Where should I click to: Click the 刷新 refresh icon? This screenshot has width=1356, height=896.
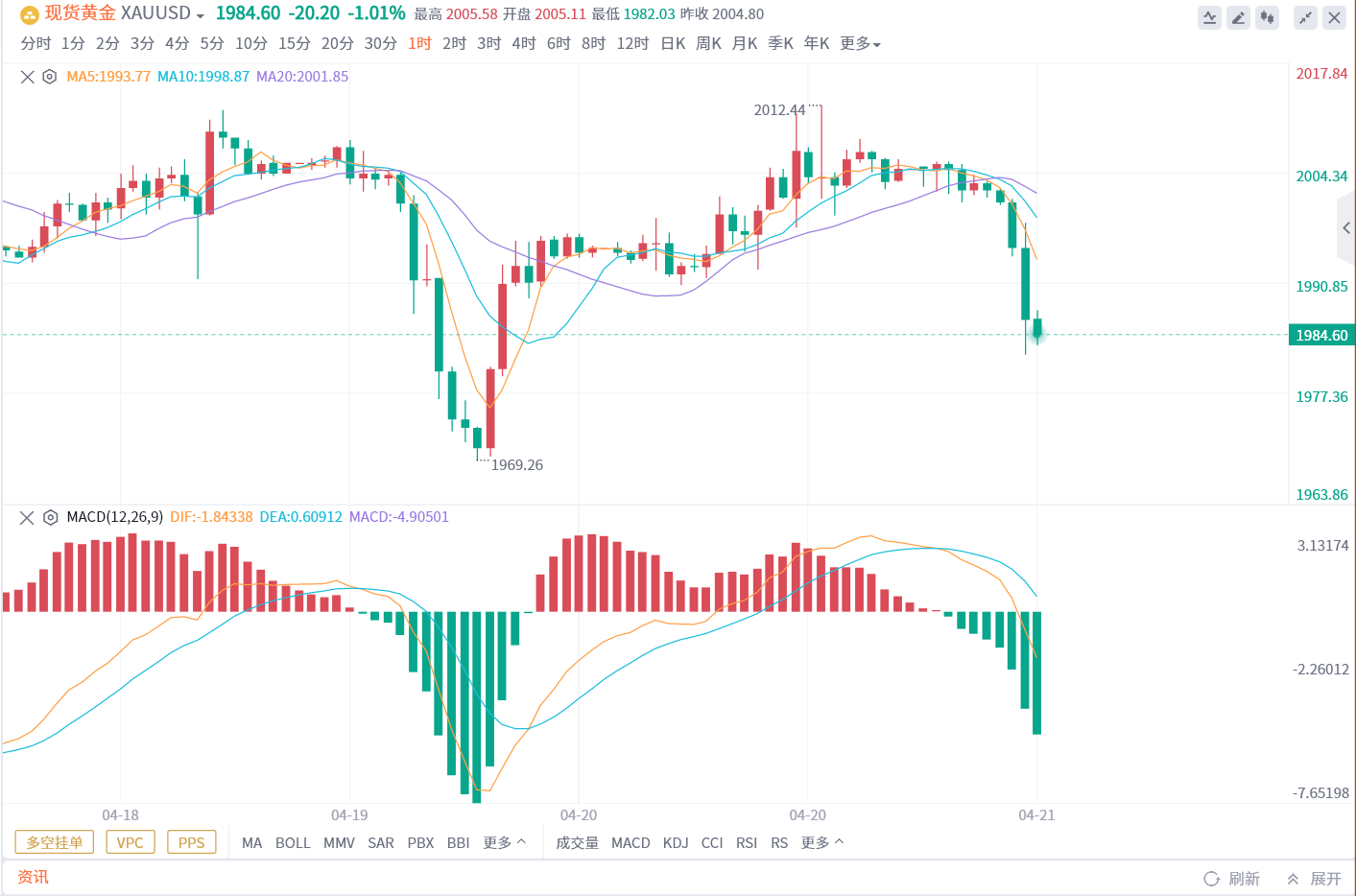click(x=1211, y=879)
